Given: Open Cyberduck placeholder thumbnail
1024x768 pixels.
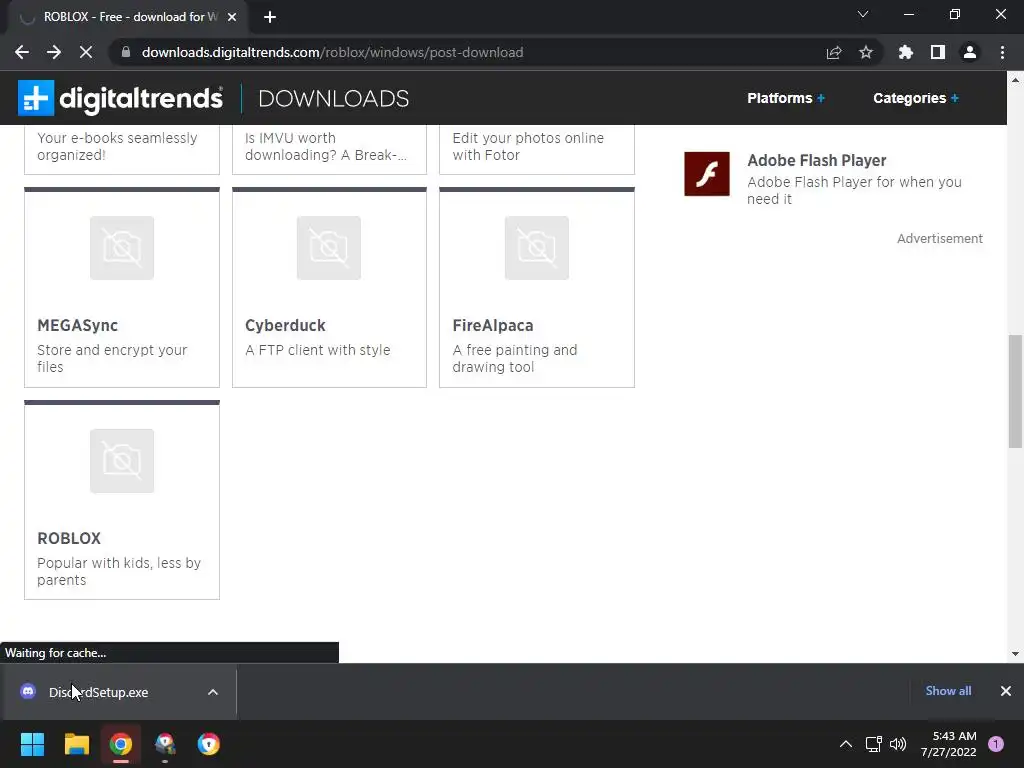Looking at the screenshot, I should [x=329, y=248].
